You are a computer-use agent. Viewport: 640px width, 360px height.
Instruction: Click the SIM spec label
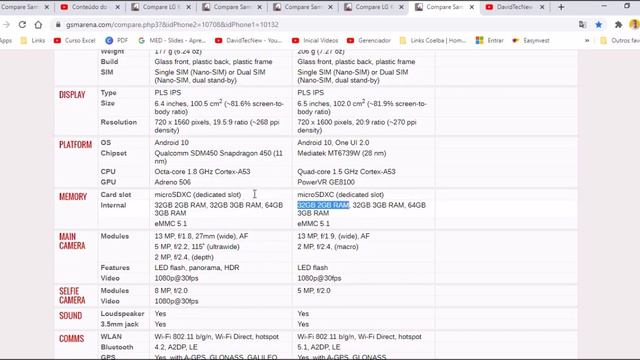(107, 72)
